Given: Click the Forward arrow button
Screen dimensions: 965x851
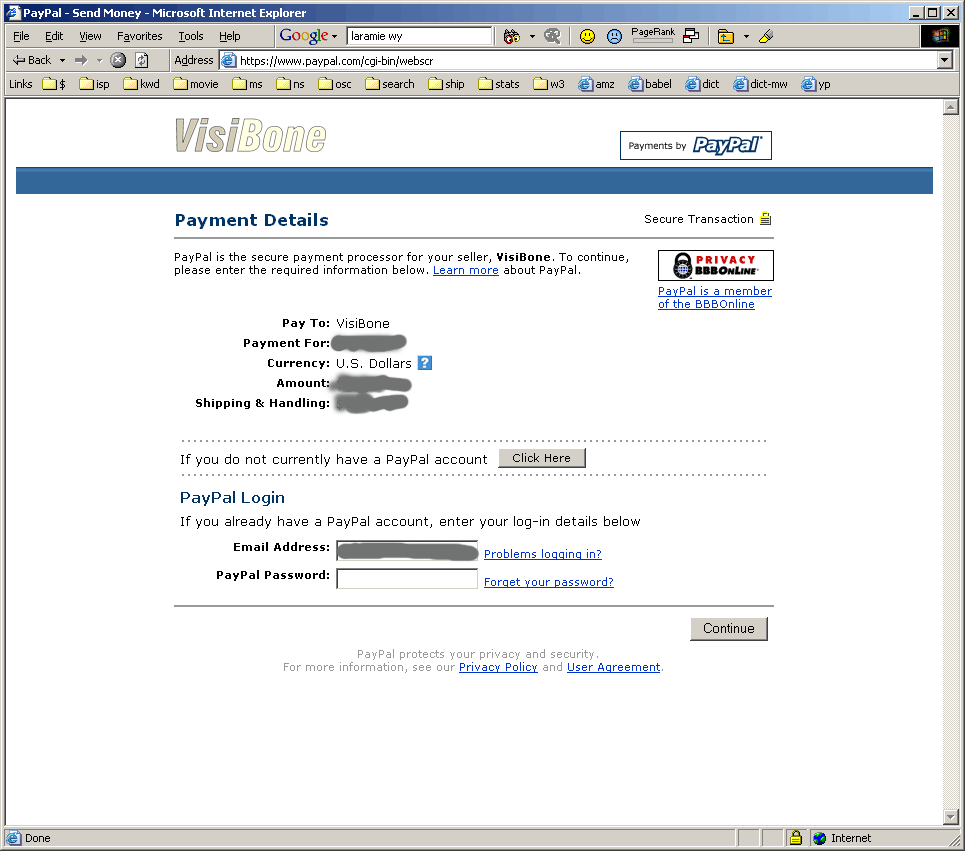Looking at the screenshot, I should (x=81, y=60).
